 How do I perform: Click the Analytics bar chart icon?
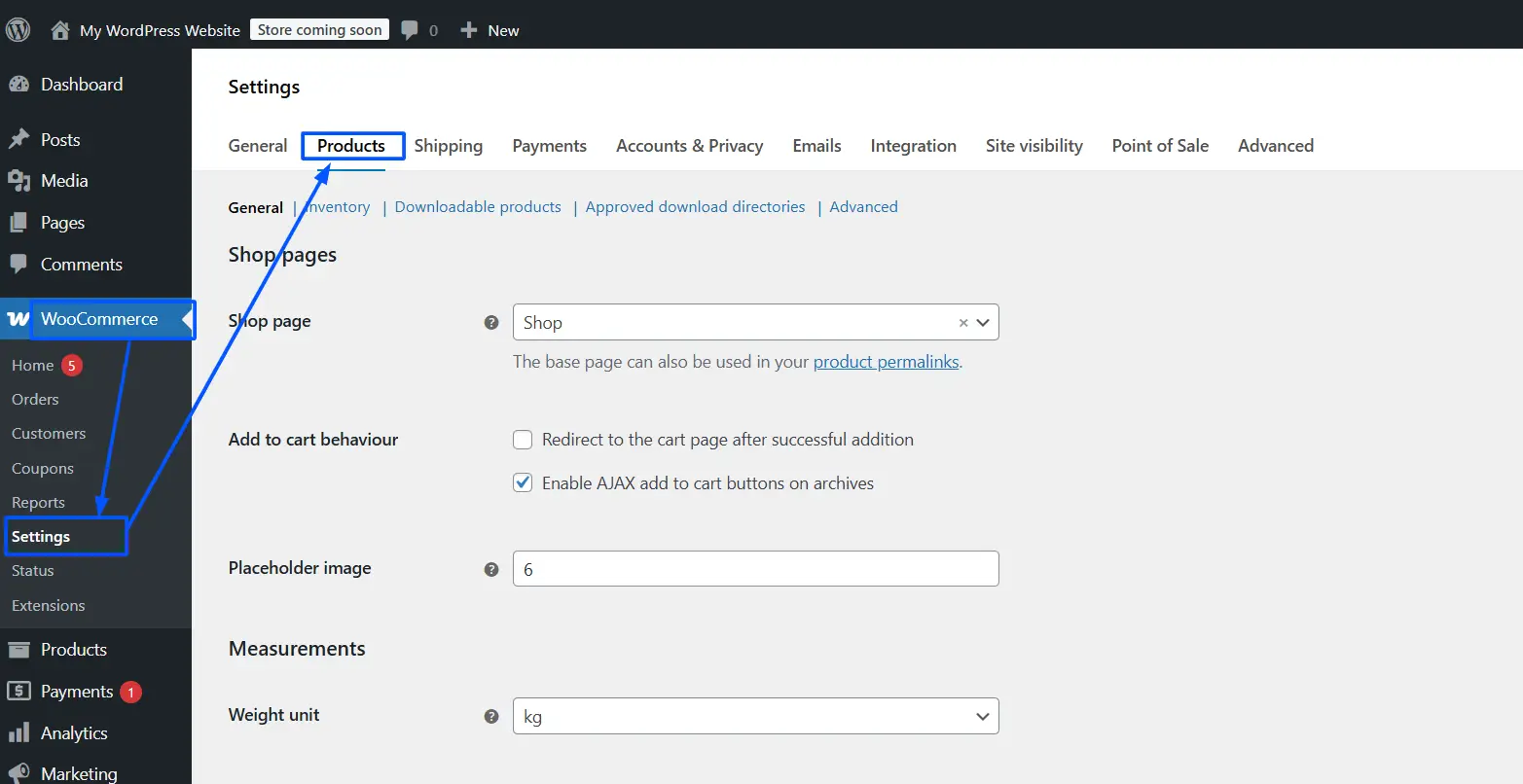18,732
